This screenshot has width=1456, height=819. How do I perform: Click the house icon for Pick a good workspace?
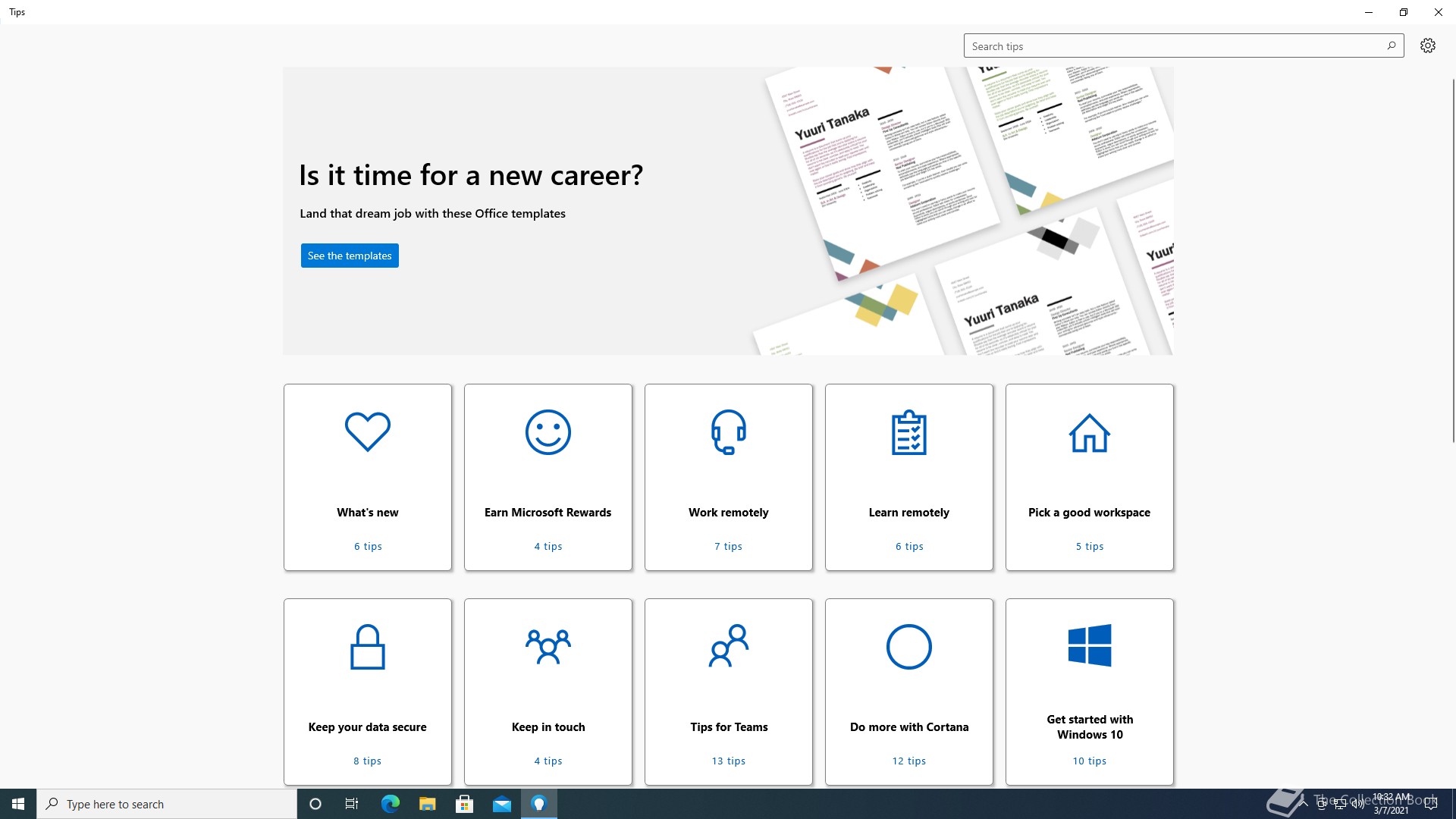[x=1090, y=432]
